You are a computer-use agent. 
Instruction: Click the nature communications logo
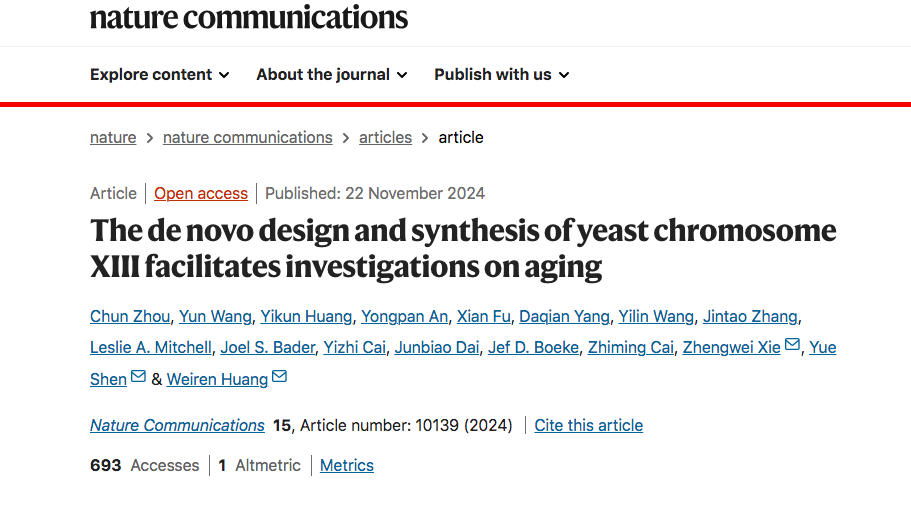point(249,17)
